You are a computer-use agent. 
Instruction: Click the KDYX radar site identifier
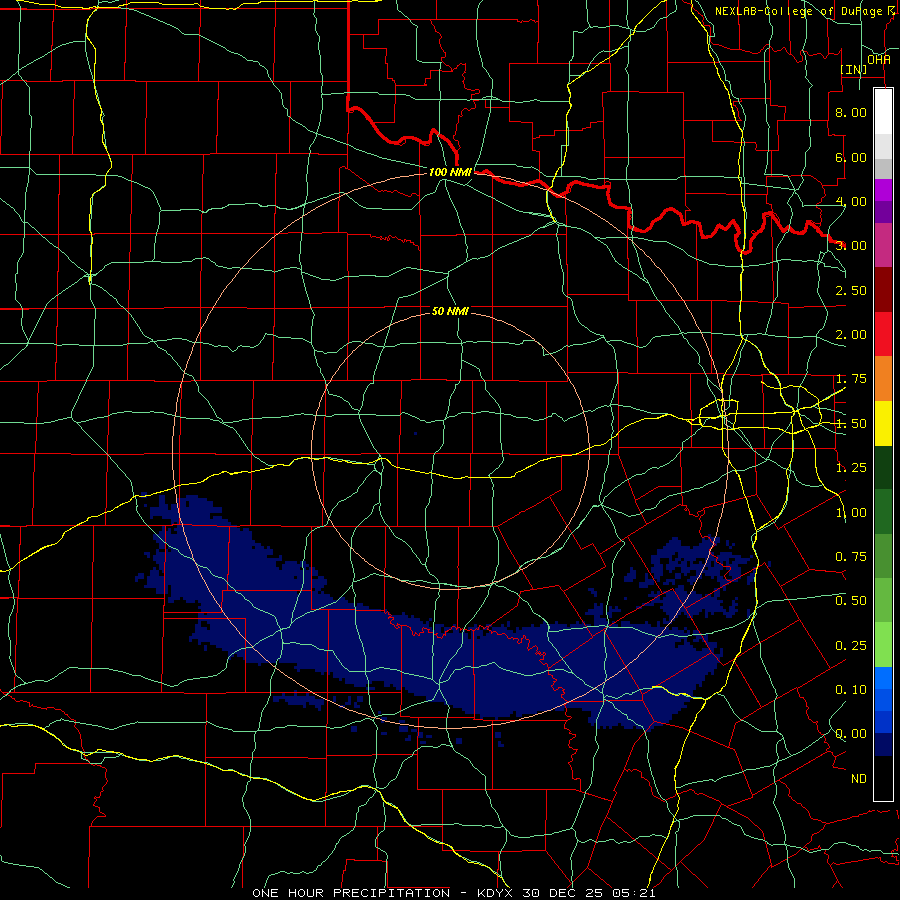click(497, 893)
